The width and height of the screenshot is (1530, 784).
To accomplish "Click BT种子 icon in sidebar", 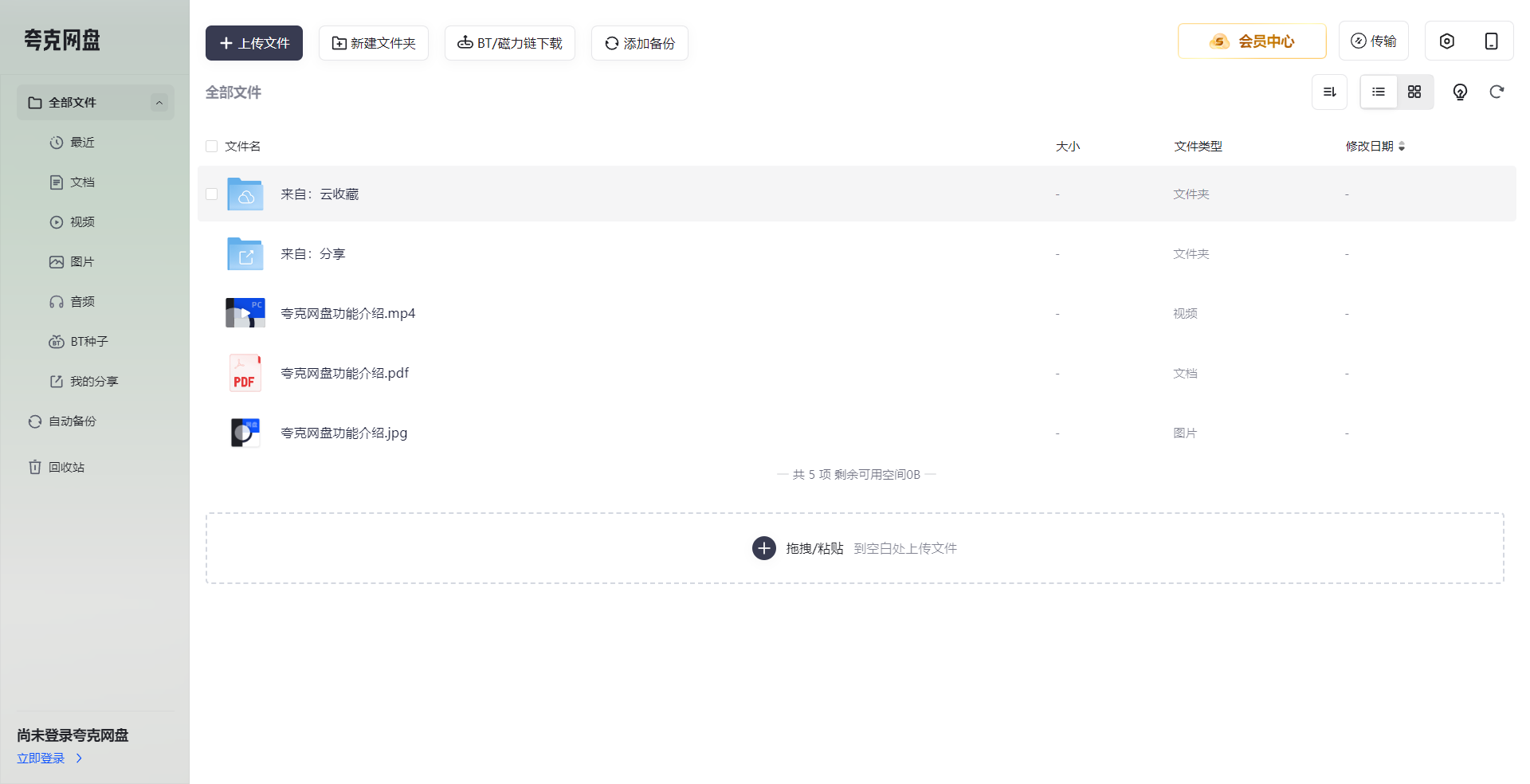I will pyautogui.click(x=57, y=342).
